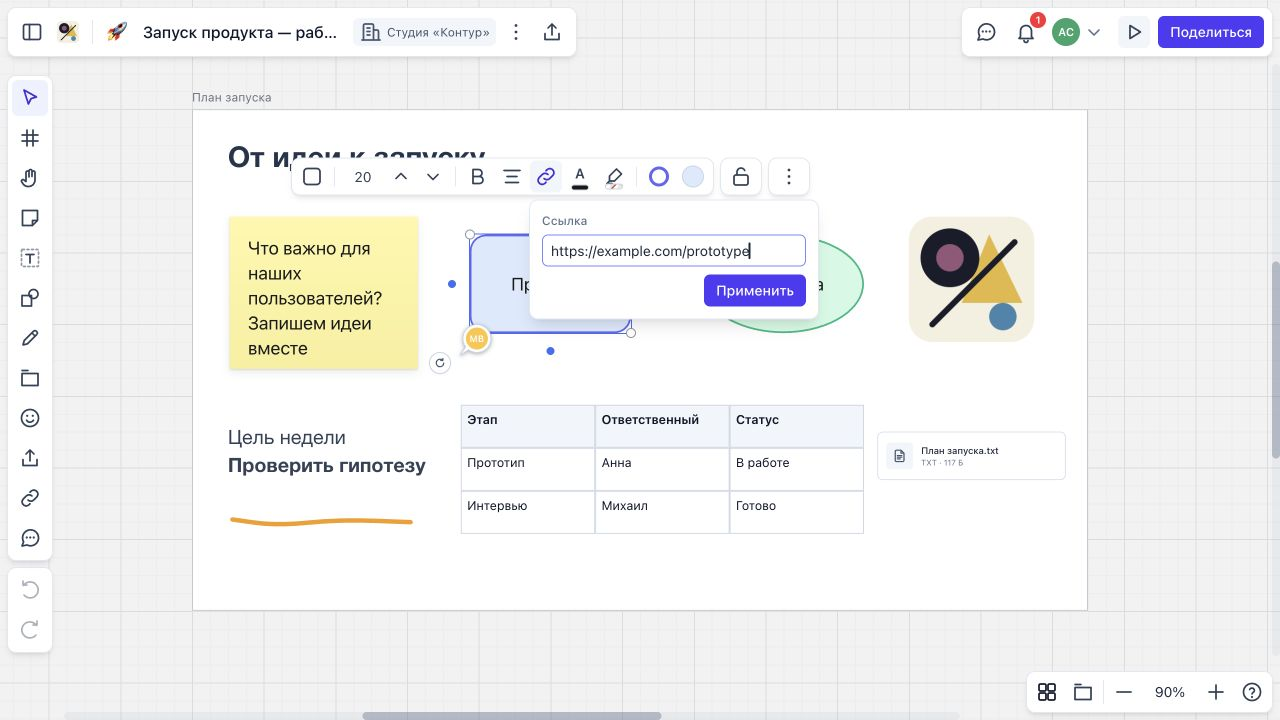Screen dimensions: 1280x720
Task: Open more options in floating toolbar
Action: [x=789, y=177]
